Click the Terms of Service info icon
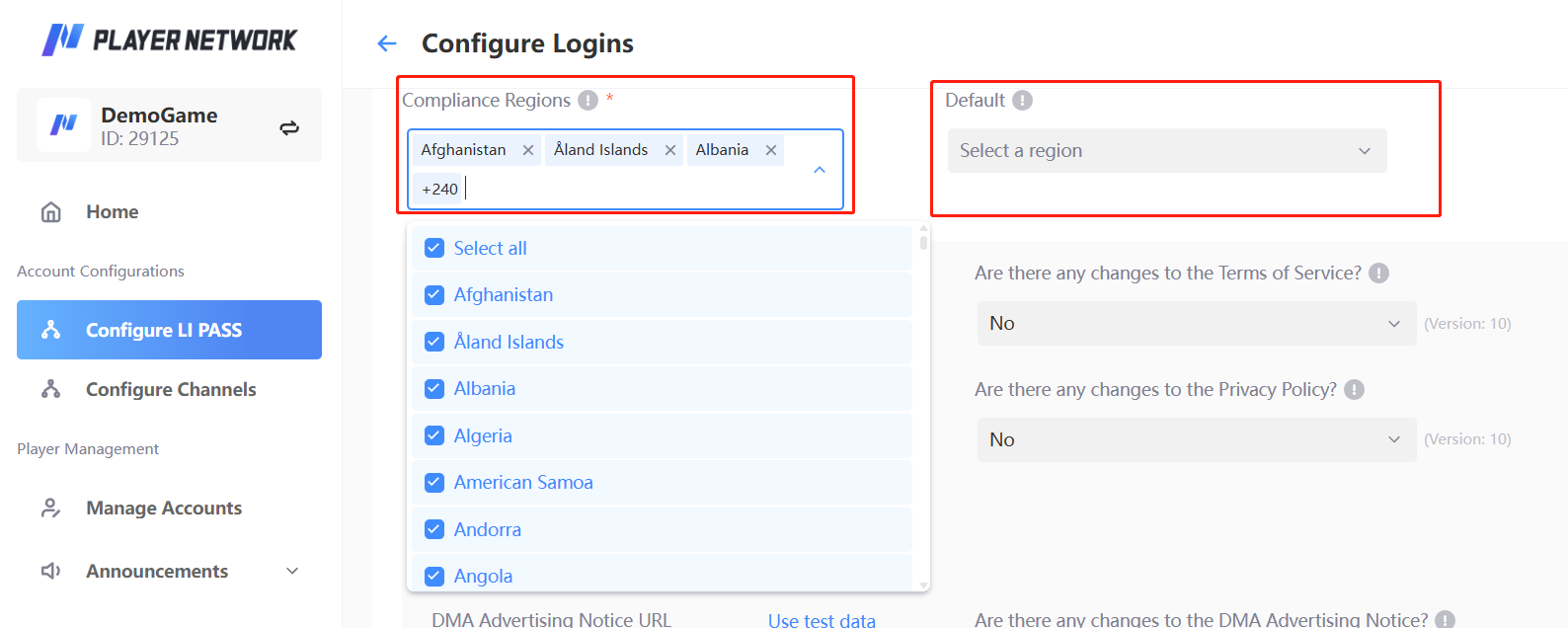The height and width of the screenshot is (628, 1568). point(1379,274)
